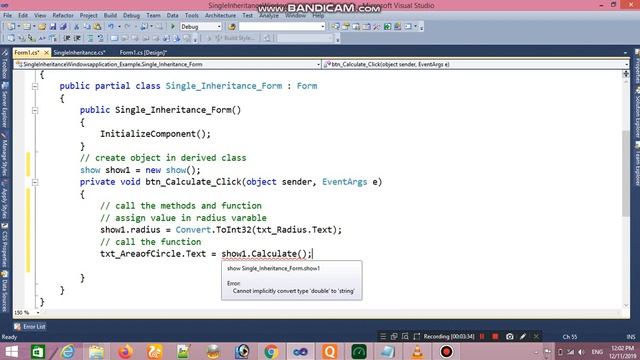This screenshot has width=640, height=360.
Task: Open the Toolbox side panel
Action: (4, 65)
